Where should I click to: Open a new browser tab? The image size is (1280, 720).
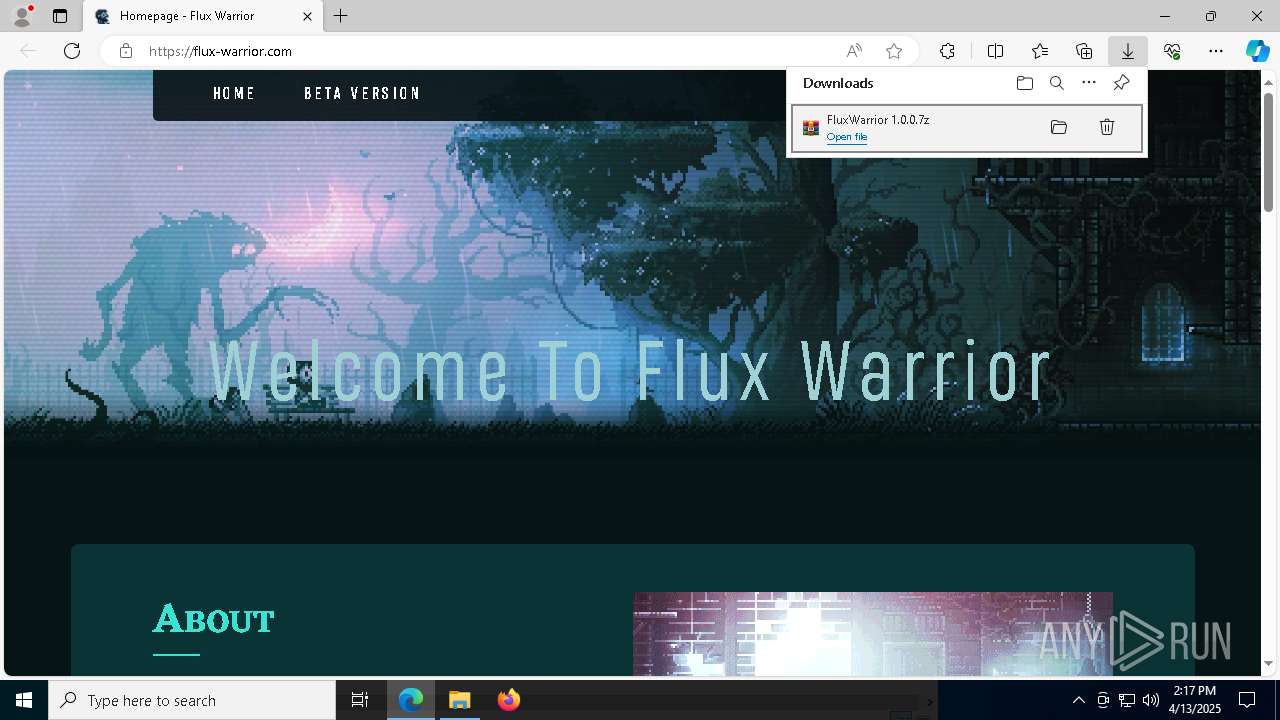pyautogui.click(x=341, y=16)
